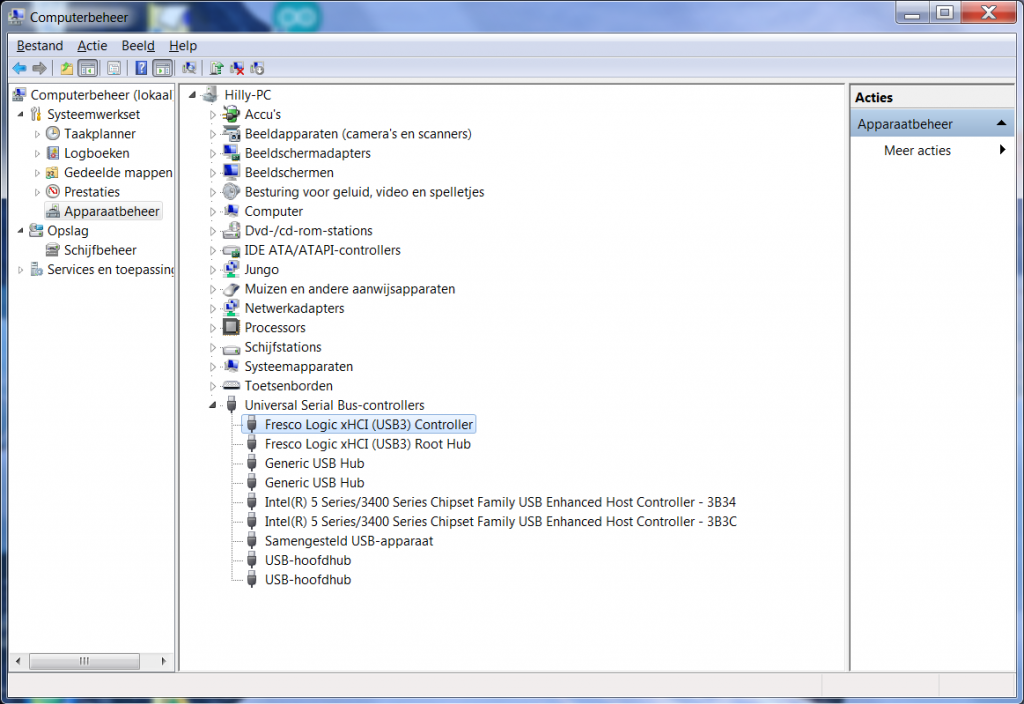Screen dimensions: 1024x704
Task: Open the Actie menu
Action: pyautogui.click(x=92, y=46)
